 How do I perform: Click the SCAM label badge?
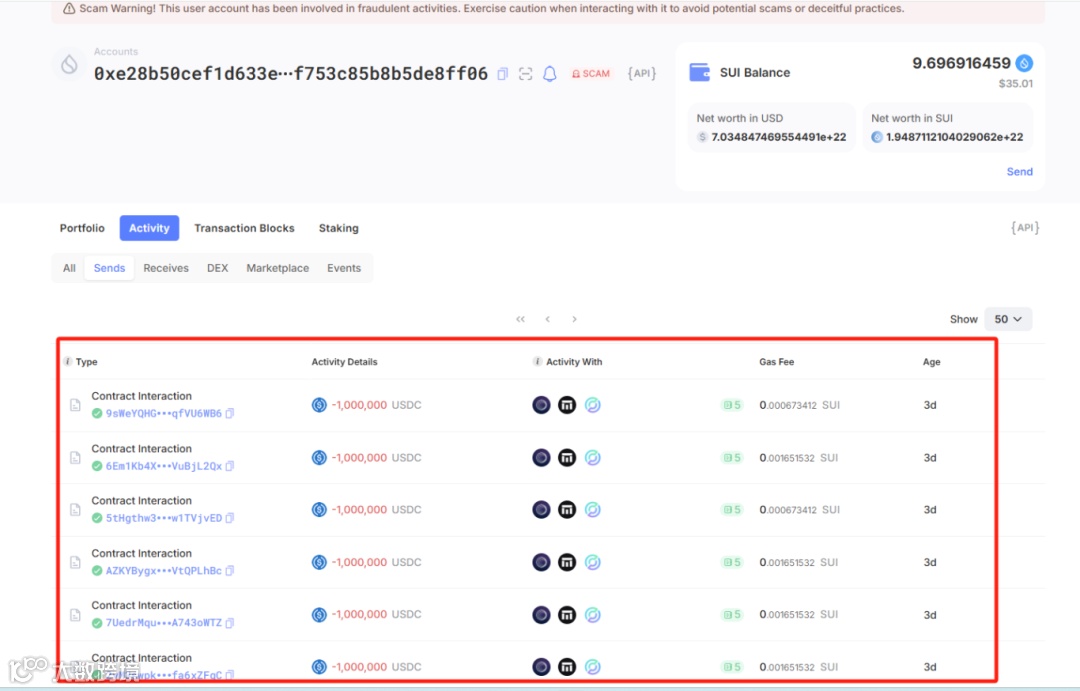pyautogui.click(x=591, y=74)
